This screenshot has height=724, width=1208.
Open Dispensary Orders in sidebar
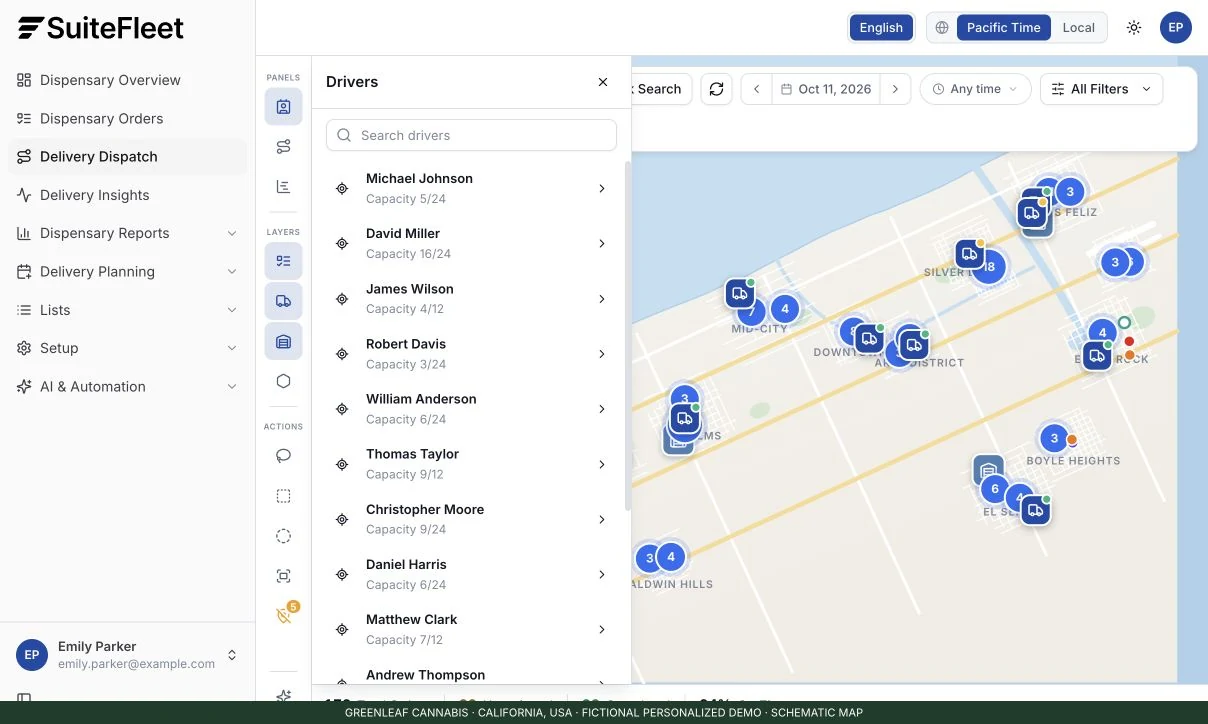[127, 118]
